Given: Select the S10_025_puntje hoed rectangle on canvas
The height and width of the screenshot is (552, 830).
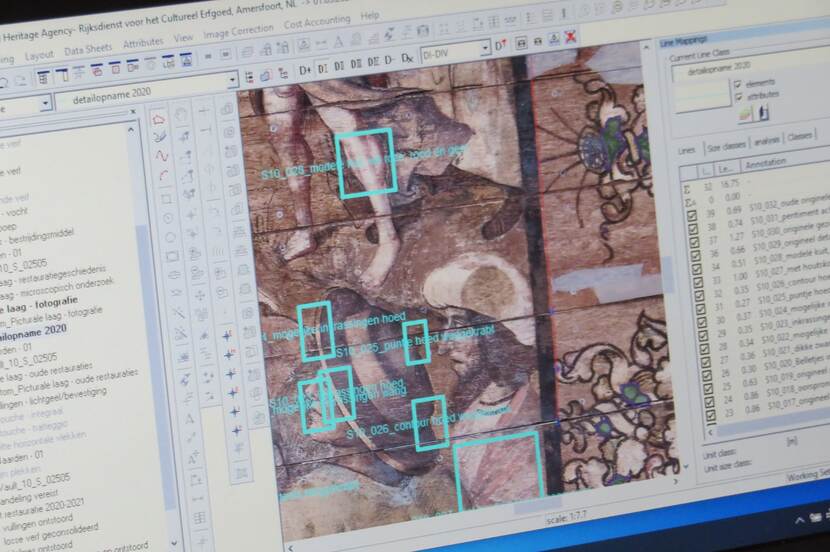Looking at the screenshot, I should coord(417,342).
